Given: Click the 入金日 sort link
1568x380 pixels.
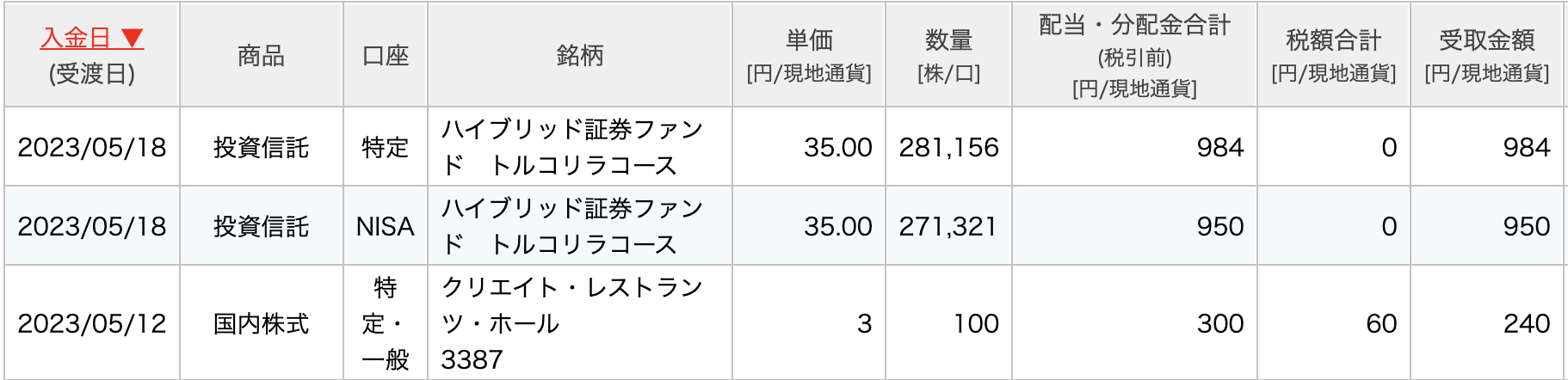Looking at the screenshot, I should (76, 39).
